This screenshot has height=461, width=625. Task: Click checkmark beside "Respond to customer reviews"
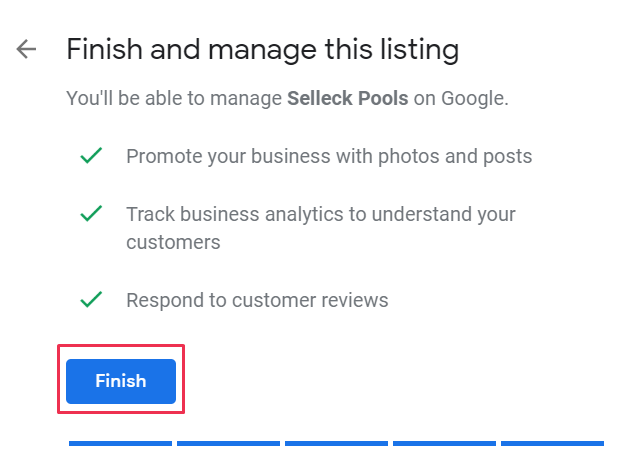(91, 299)
